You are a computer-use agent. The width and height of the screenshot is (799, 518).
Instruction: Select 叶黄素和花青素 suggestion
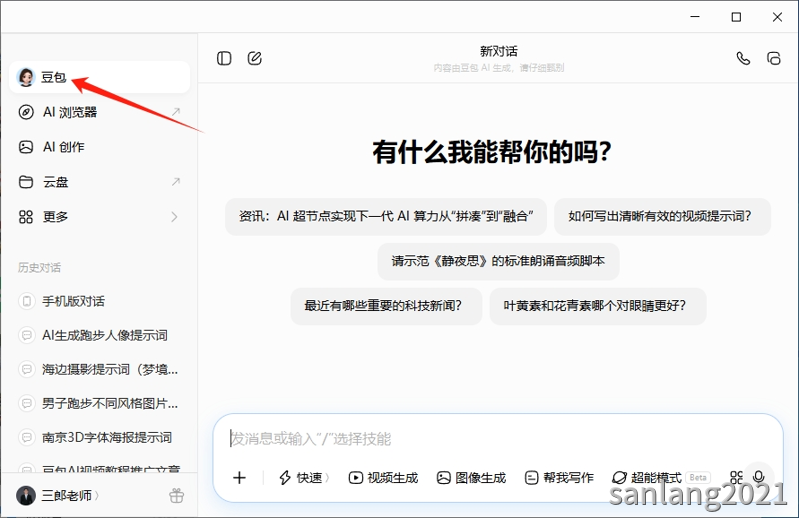point(598,306)
